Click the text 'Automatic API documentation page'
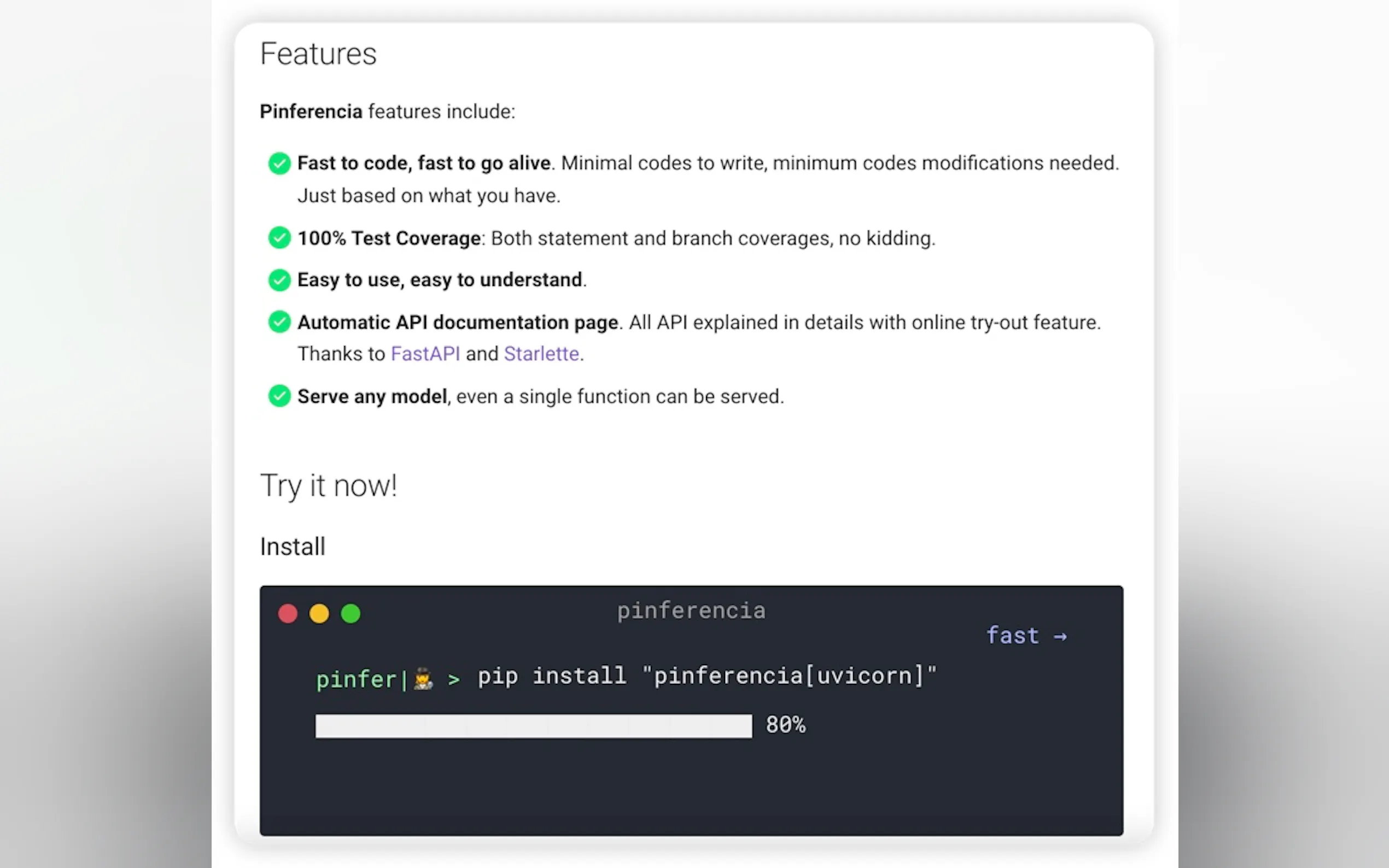Image resolution: width=1389 pixels, height=868 pixels. pos(458,322)
